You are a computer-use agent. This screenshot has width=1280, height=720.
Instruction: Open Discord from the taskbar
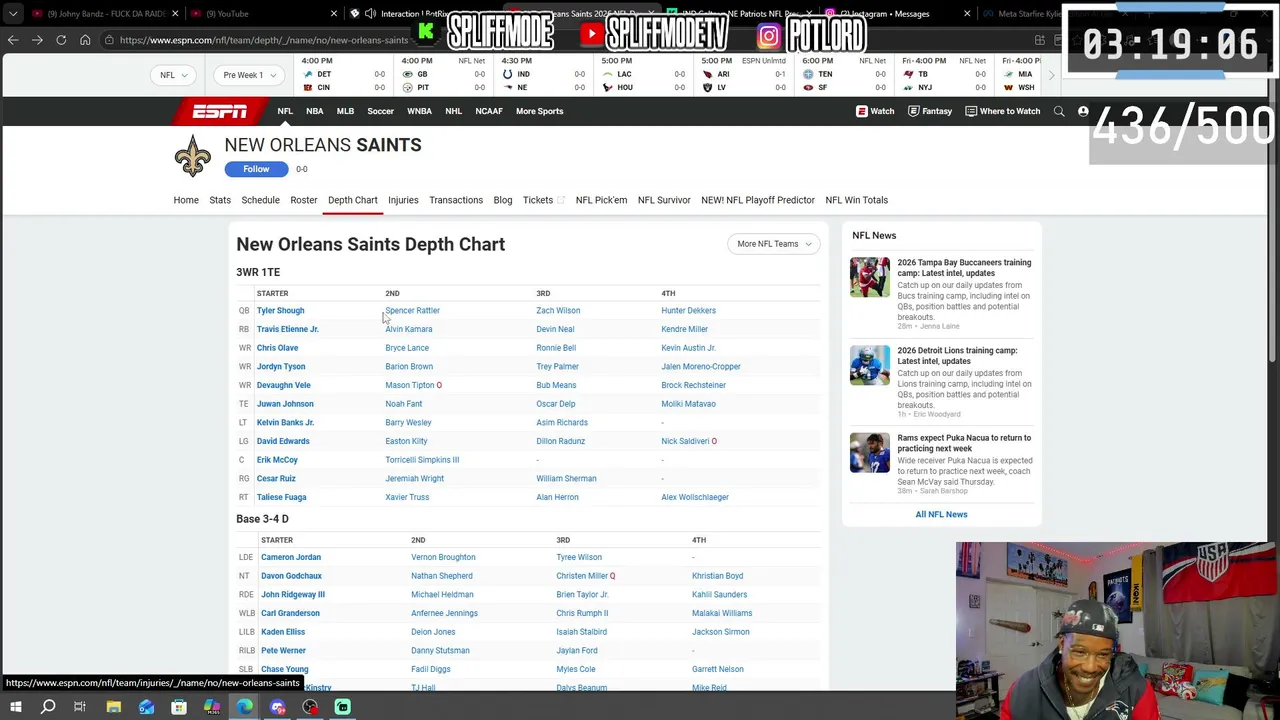point(277,707)
